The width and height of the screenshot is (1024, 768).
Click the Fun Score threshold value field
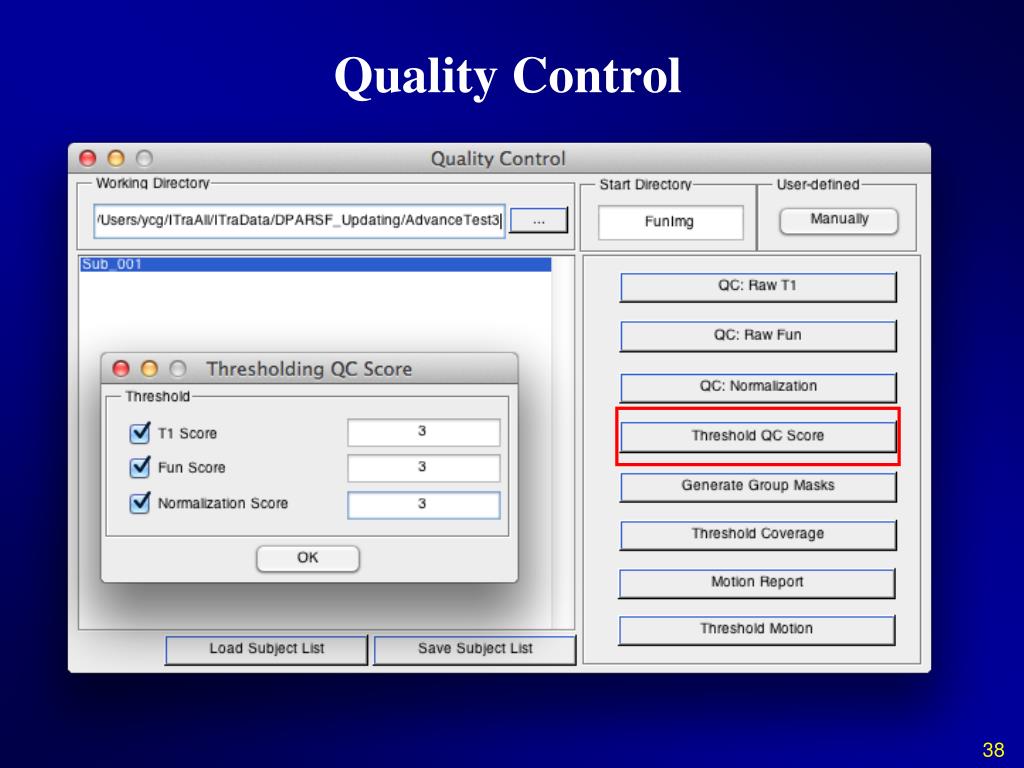(424, 468)
